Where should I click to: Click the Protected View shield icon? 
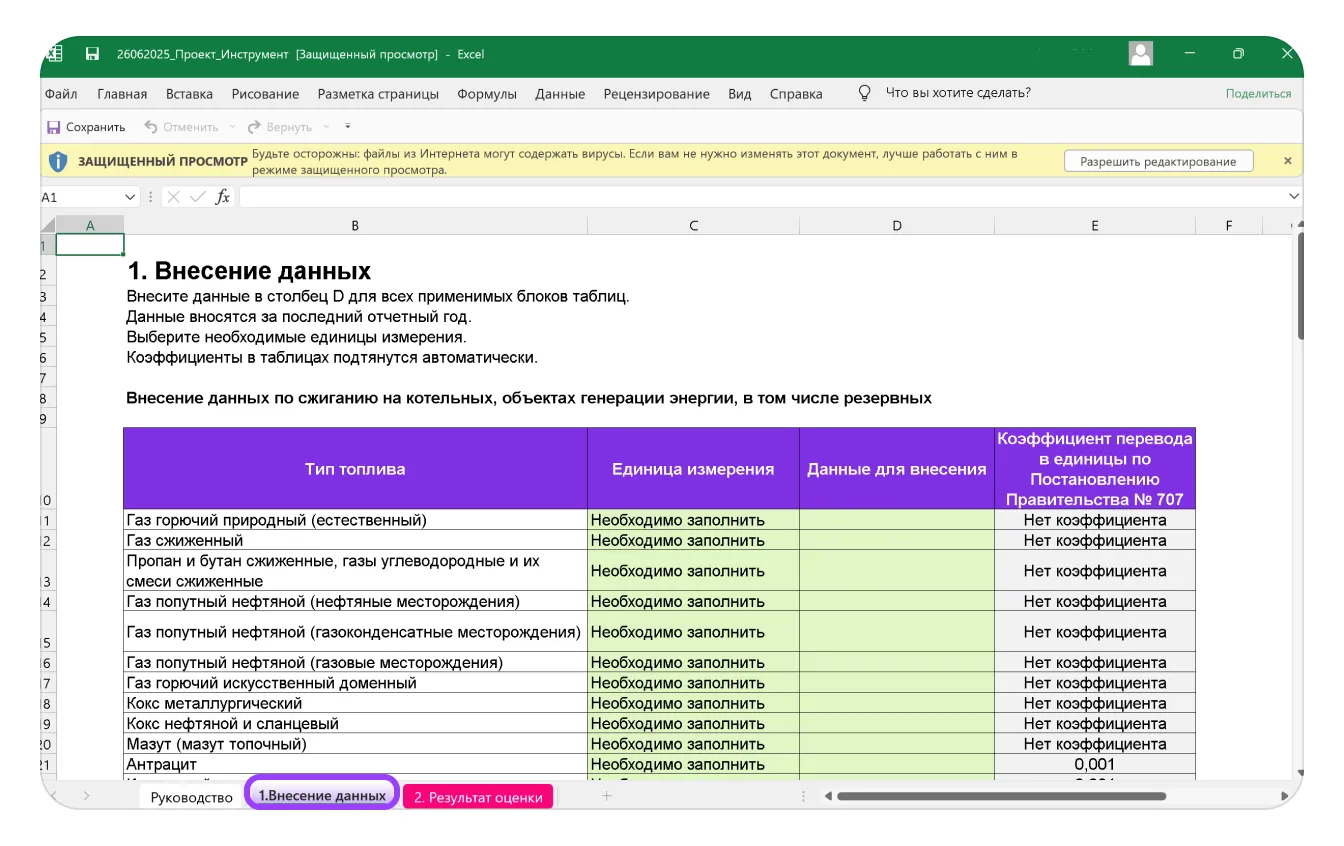[58, 161]
